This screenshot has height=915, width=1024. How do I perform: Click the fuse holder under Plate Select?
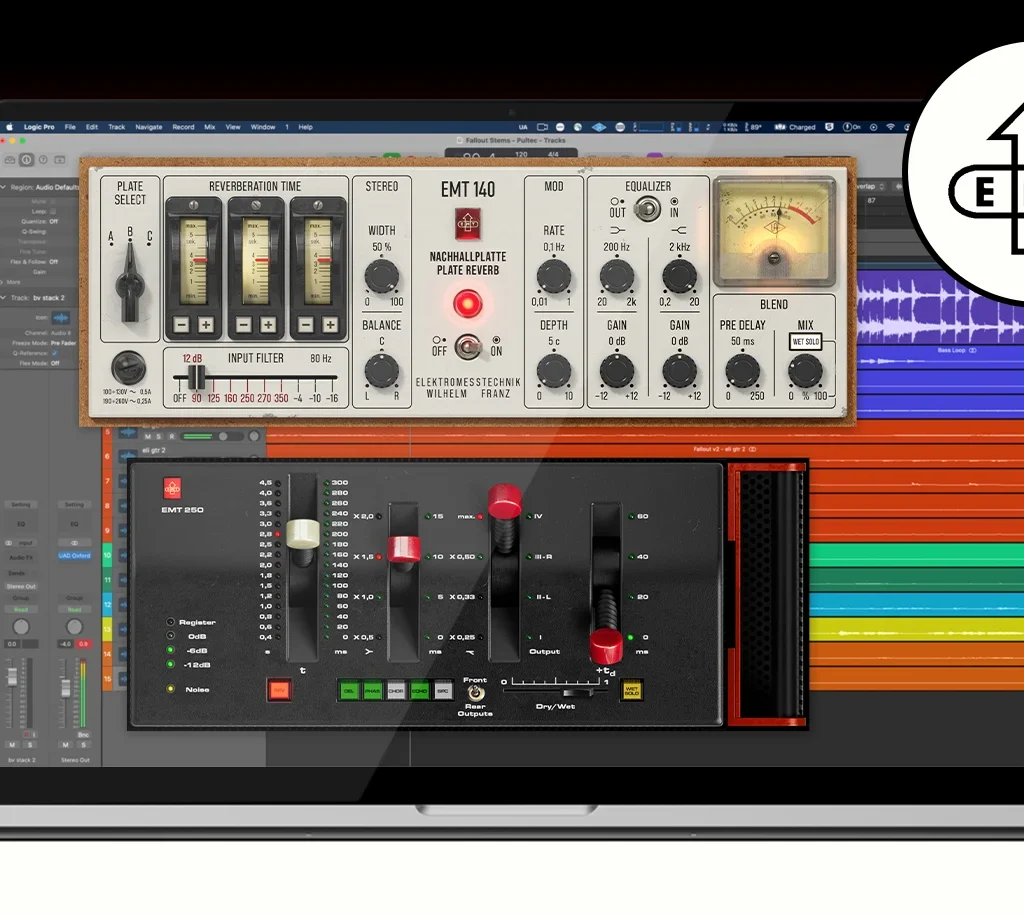coord(128,367)
